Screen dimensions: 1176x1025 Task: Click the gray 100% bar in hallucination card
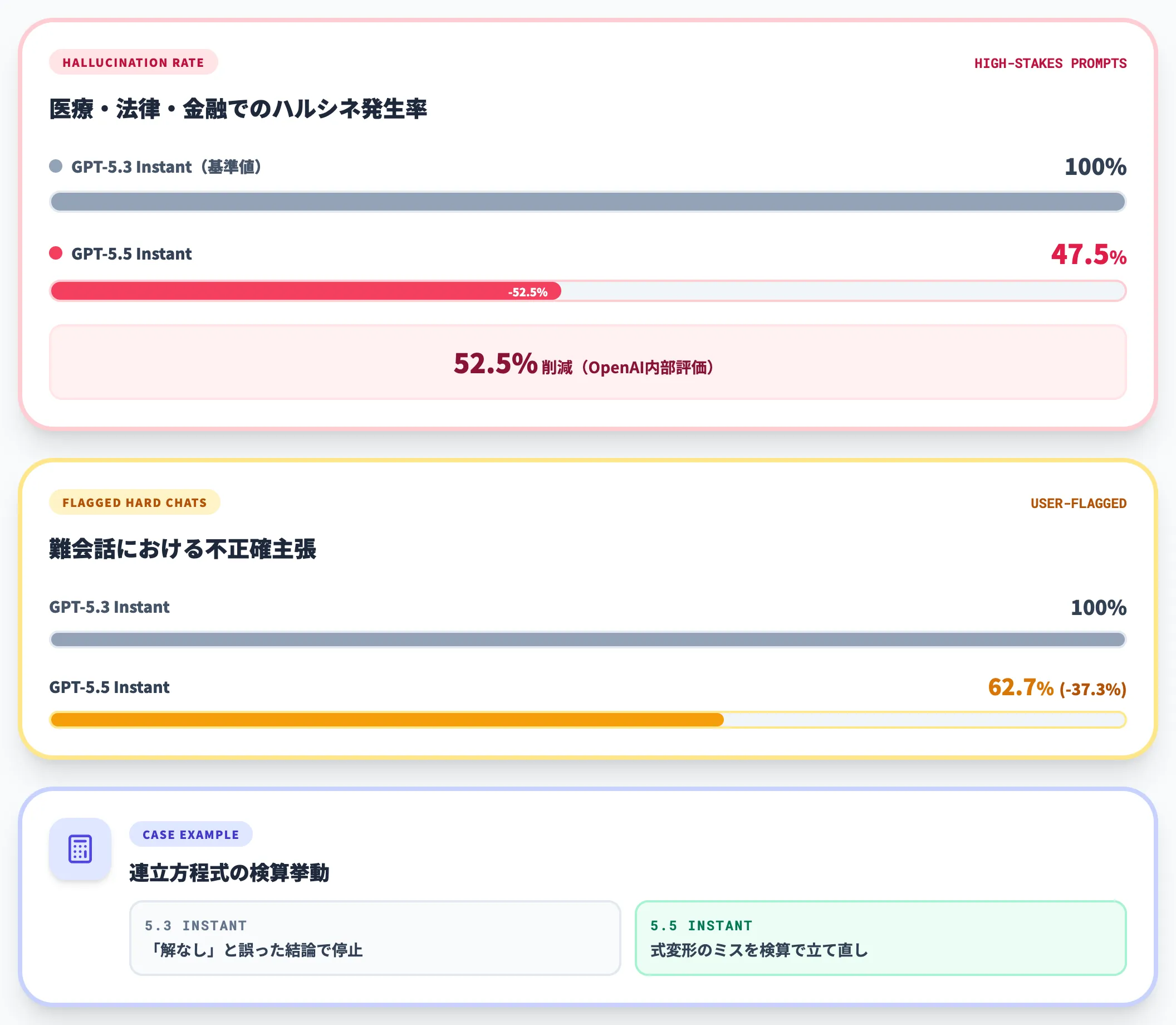[x=587, y=201]
